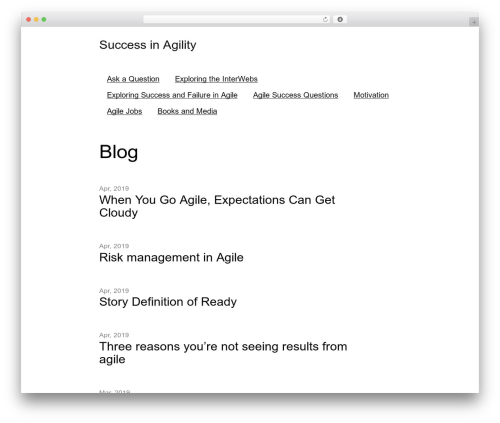Visit Agile Success Questions page
Screen dimensions: 500x423
[x=295, y=95]
